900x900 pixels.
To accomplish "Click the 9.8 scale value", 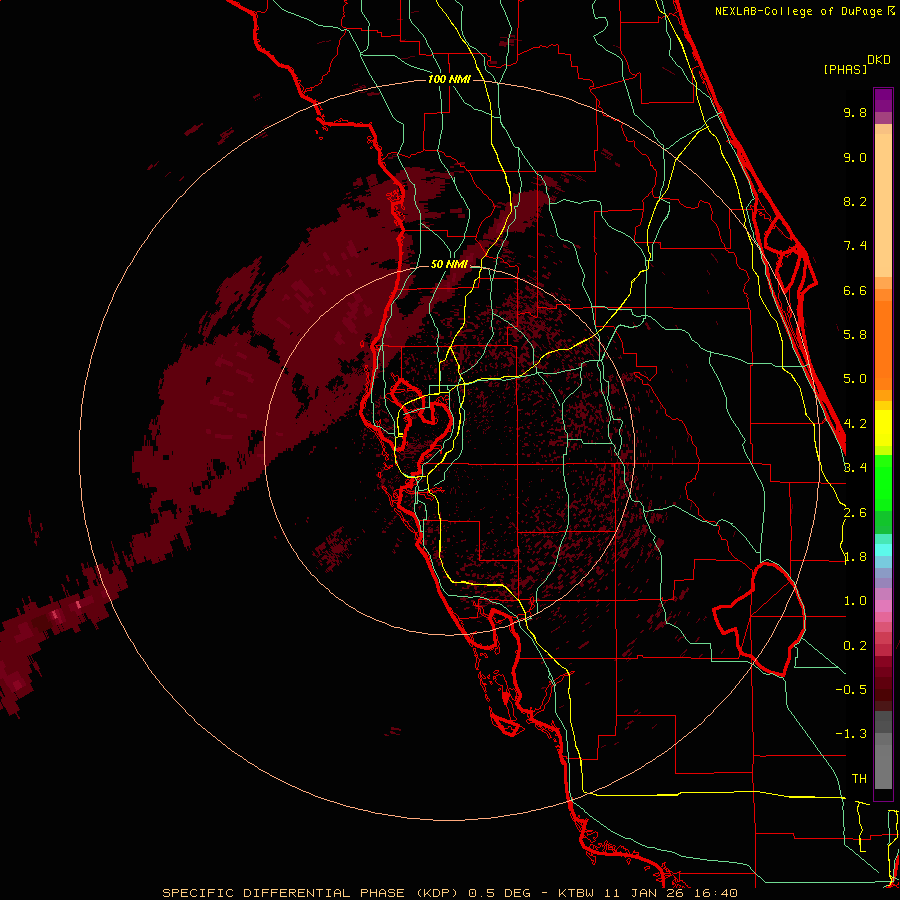I will click(x=855, y=112).
